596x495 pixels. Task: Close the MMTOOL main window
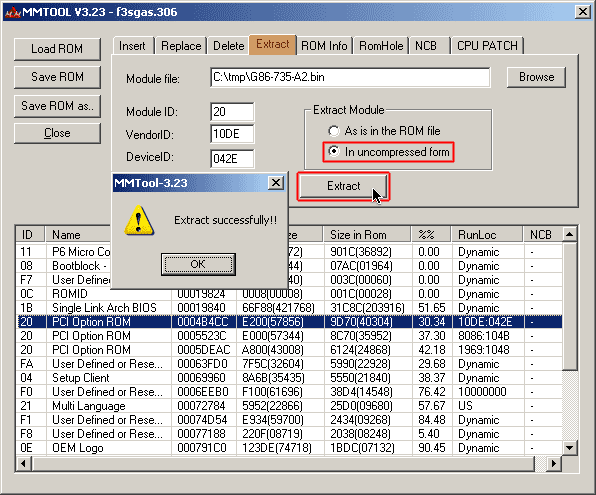tap(583, 12)
